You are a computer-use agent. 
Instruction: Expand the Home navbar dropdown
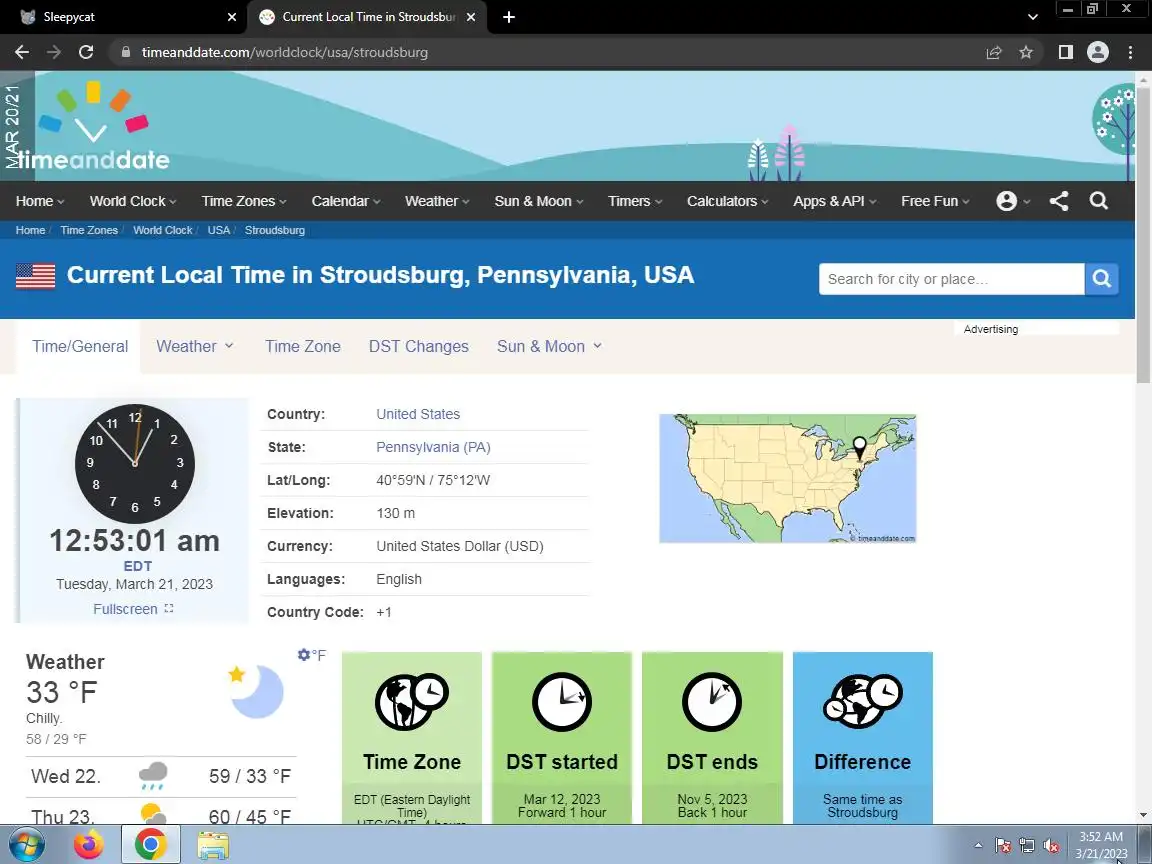click(40, 201)
